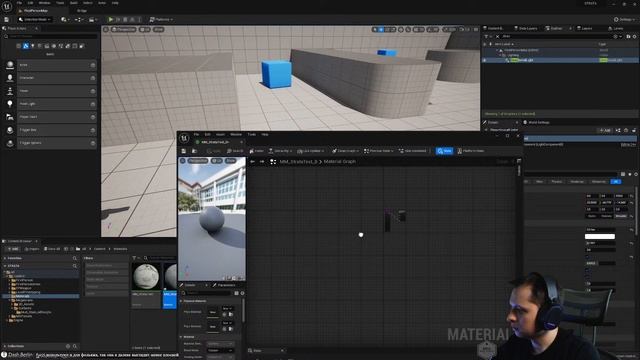Switch to the Parameters tab in Material Editor

(x=224, y=285)
